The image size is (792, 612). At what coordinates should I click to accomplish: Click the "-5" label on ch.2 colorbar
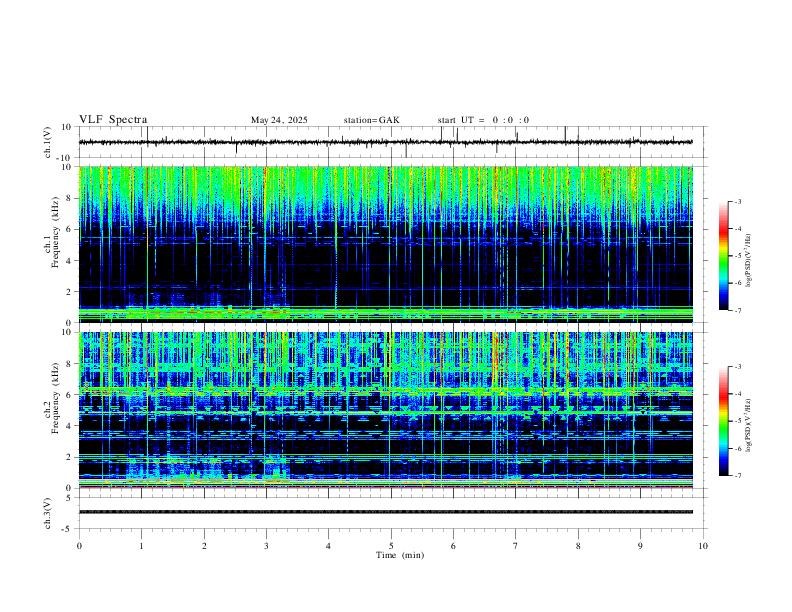click(x=738, y=421)
